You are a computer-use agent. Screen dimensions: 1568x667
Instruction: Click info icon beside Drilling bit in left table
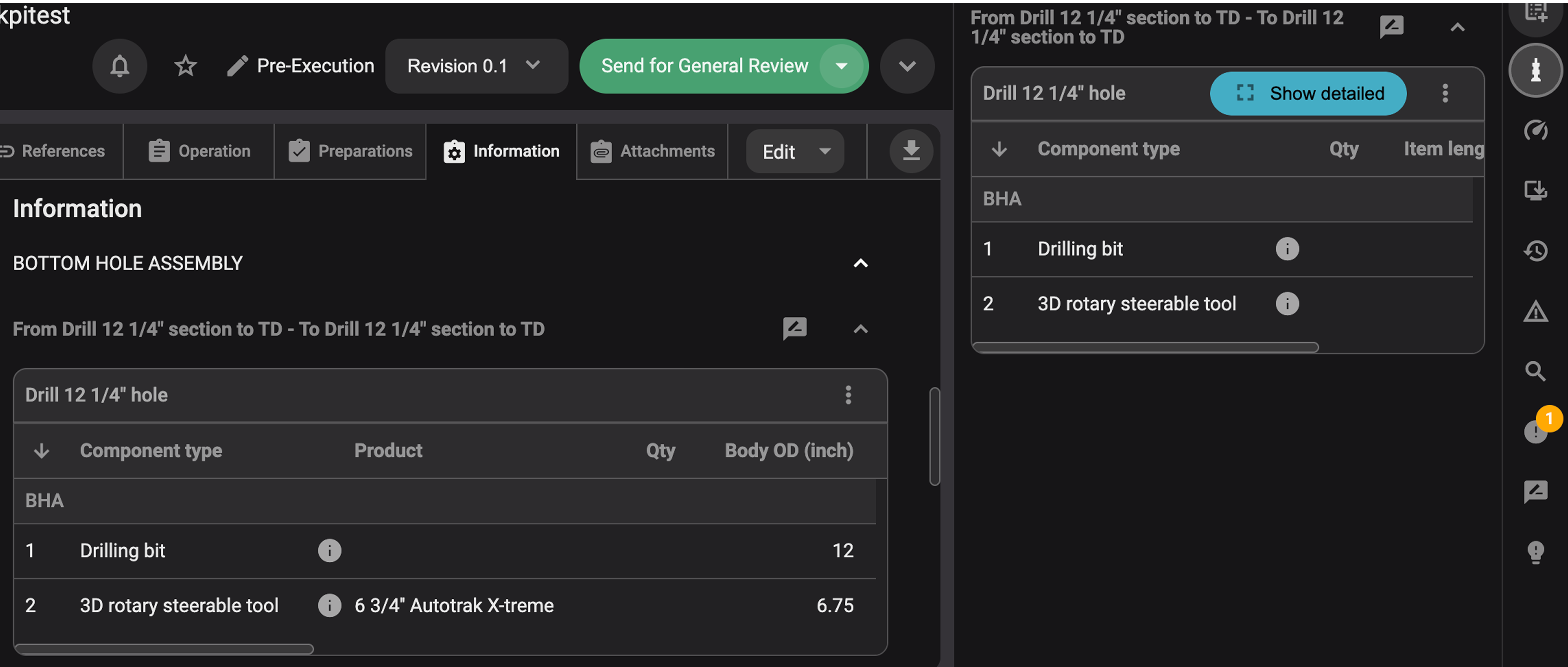coord(329,550)
